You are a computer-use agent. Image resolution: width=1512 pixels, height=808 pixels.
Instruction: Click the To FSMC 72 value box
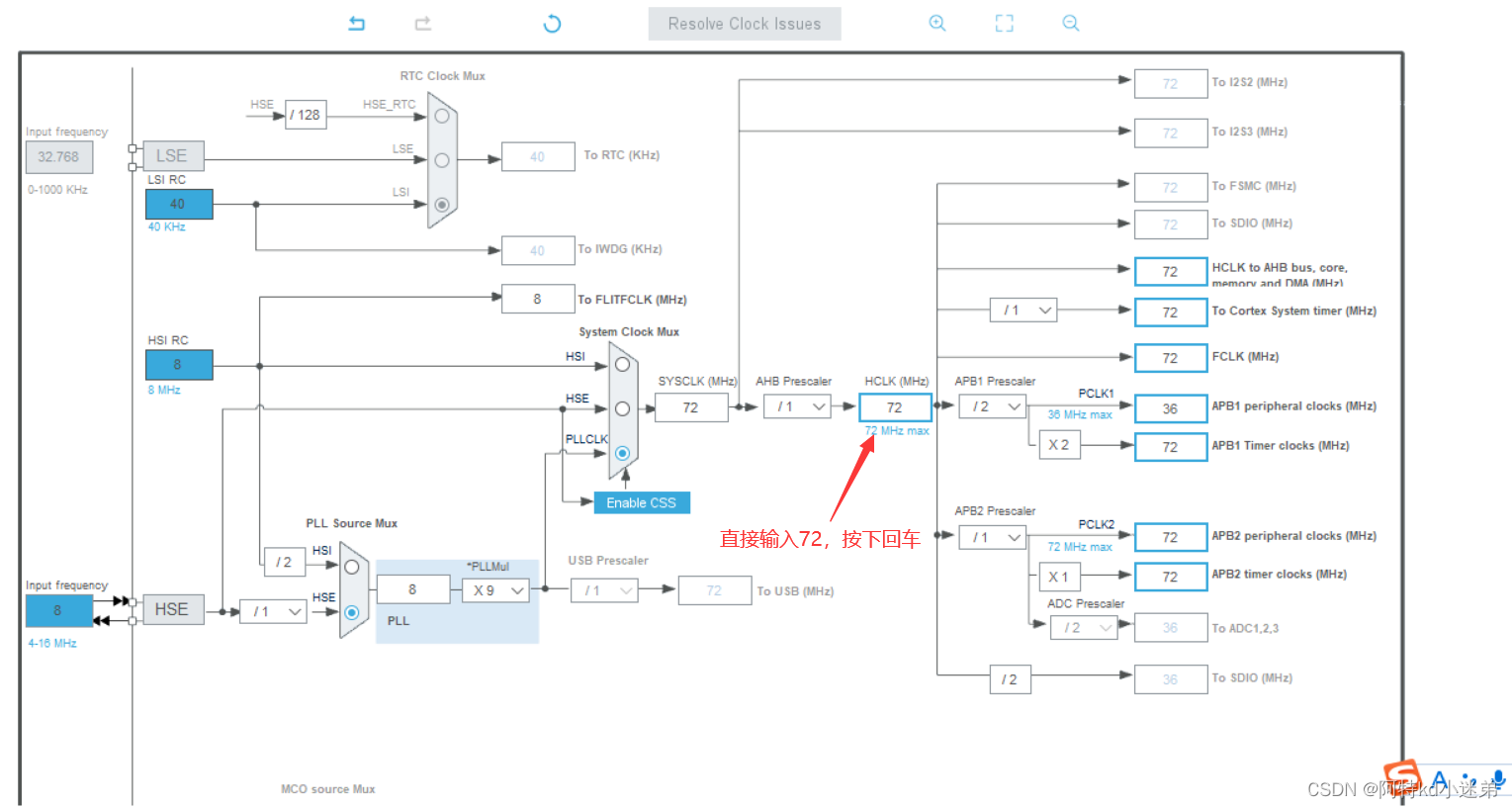[1171, 187]
